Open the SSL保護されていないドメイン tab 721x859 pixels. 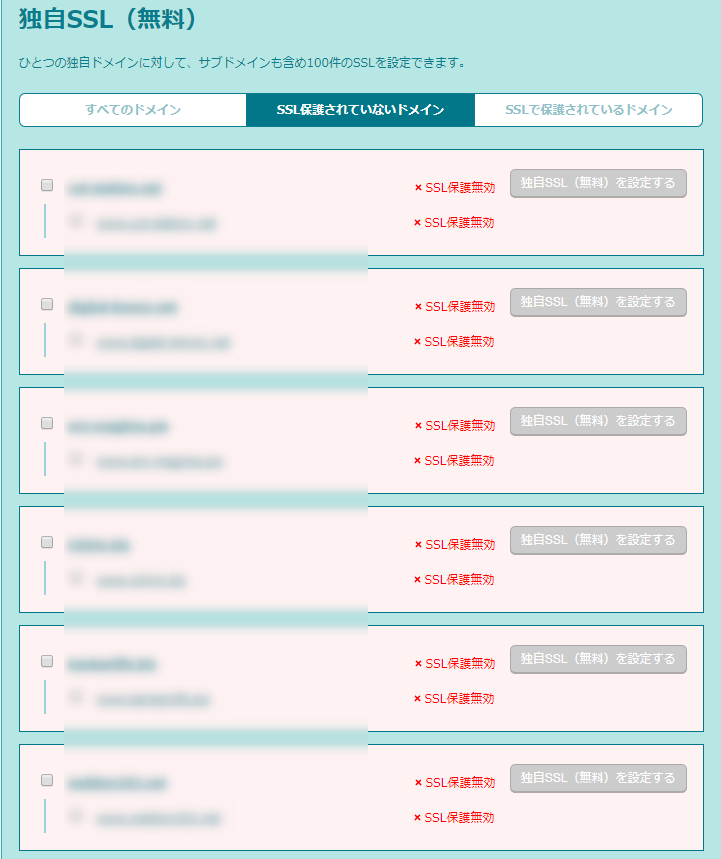[x=360, y=110]
